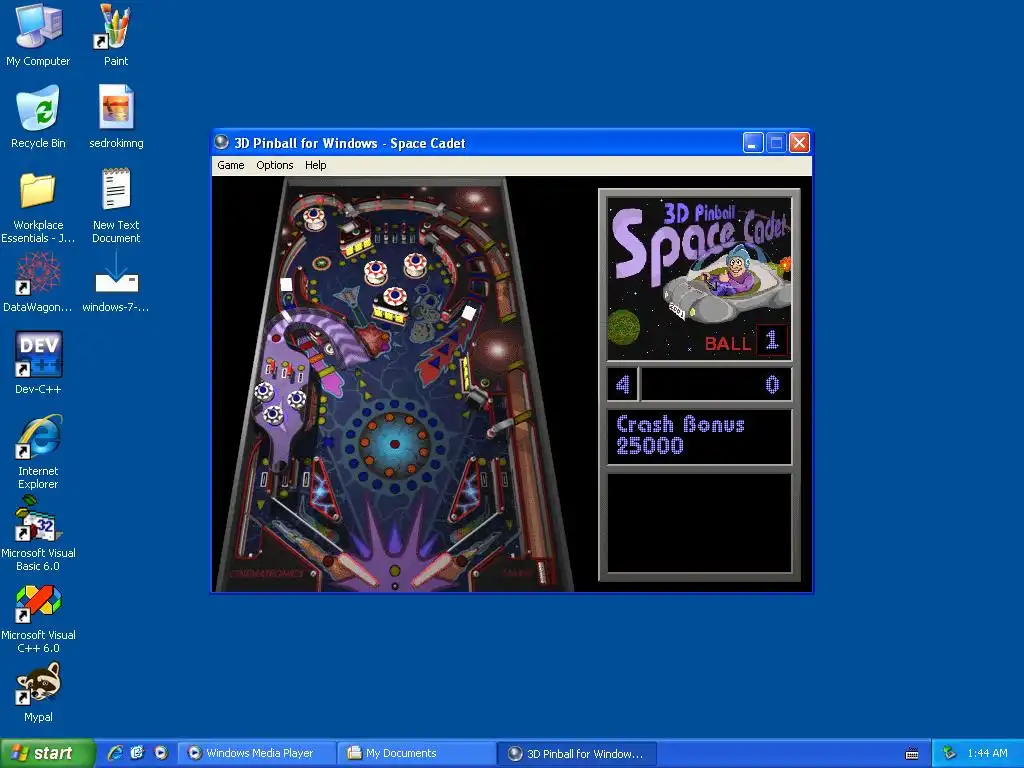Click the pinball ball icon in title bar
This screenshot has width=1024, height=768.
[x=222, y=142]
